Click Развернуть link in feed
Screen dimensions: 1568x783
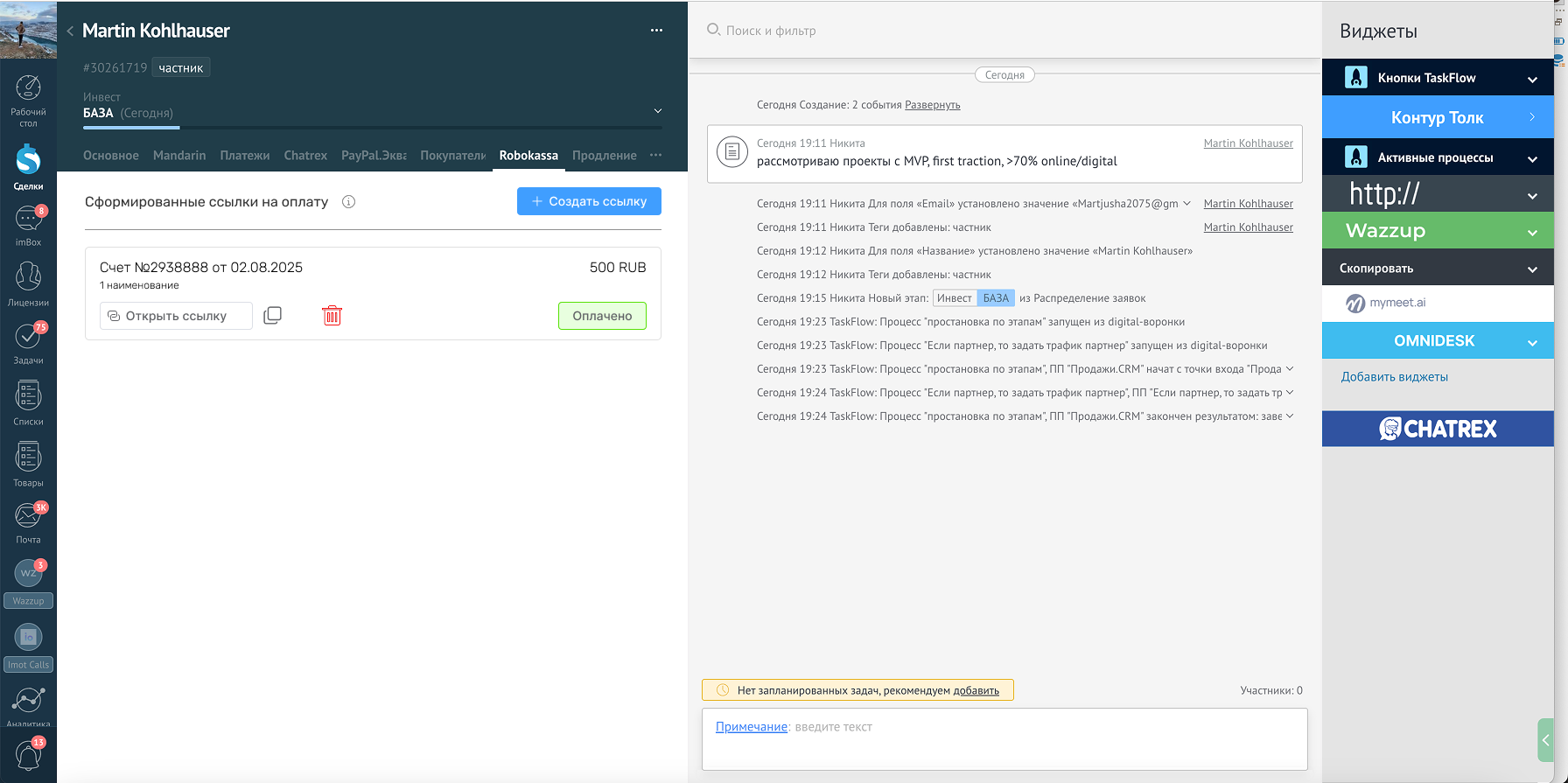933,105
